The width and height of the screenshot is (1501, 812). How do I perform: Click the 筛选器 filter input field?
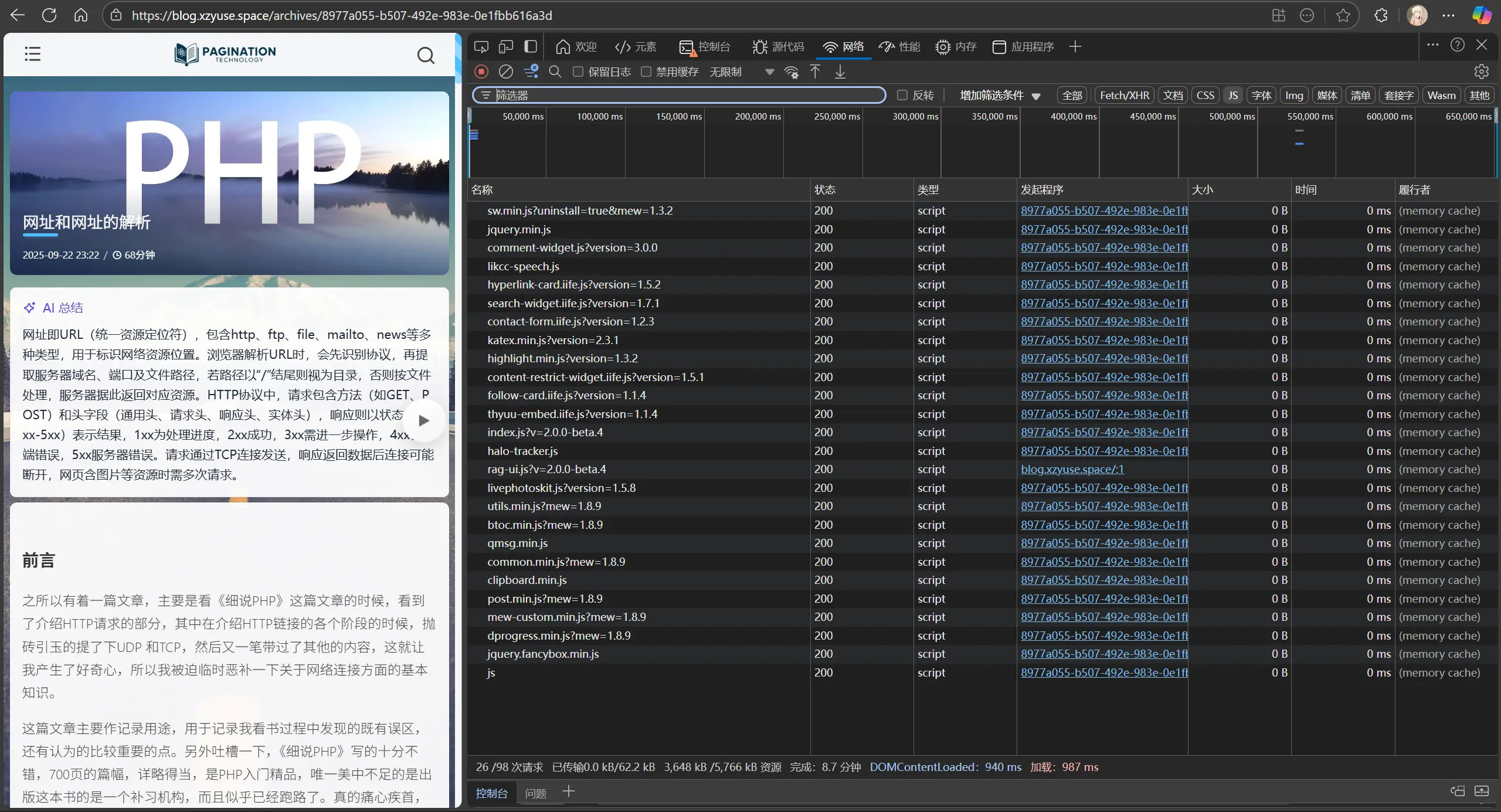click(680, 95)
